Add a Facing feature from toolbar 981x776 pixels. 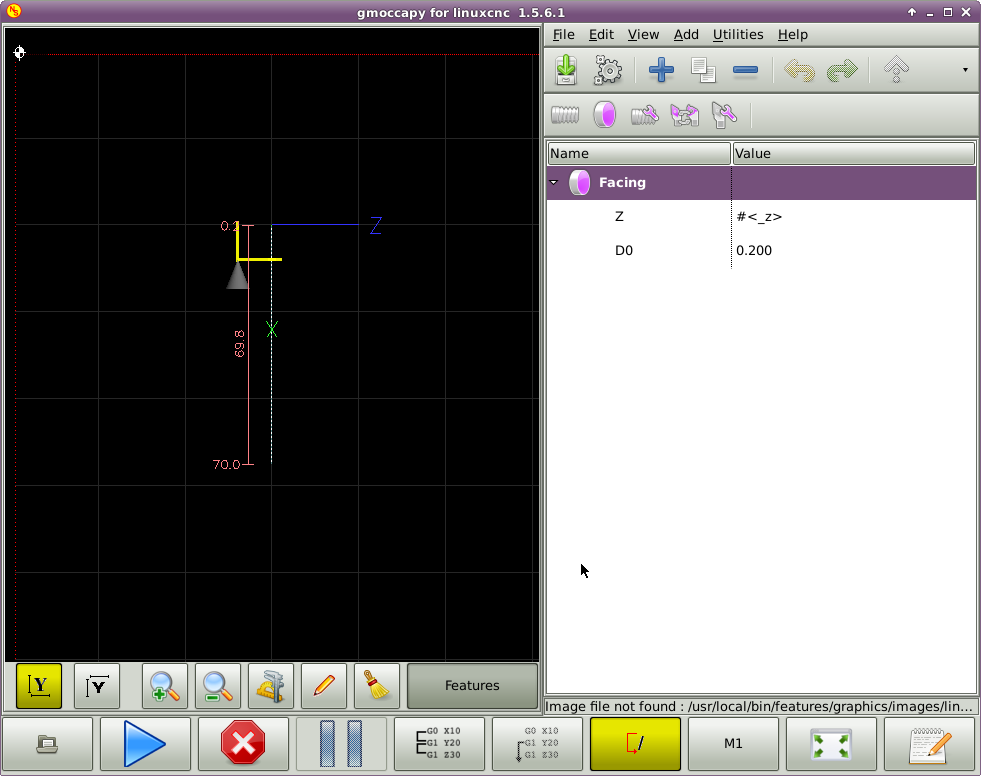point(604,115)
